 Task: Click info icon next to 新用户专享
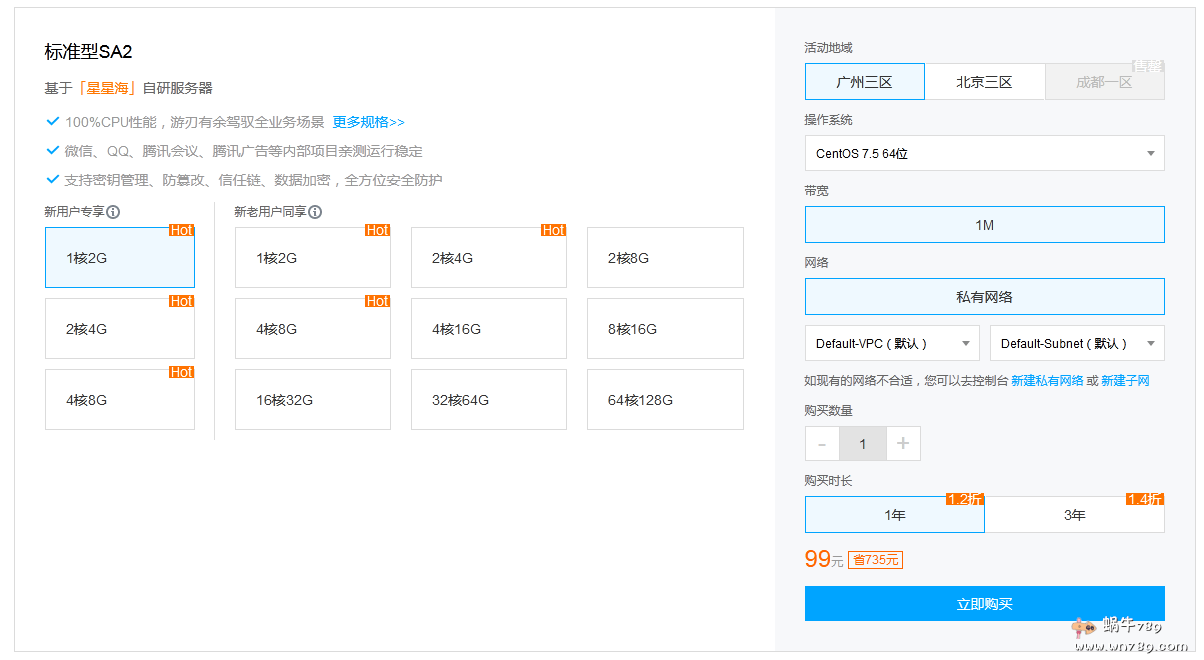(114, 212)
